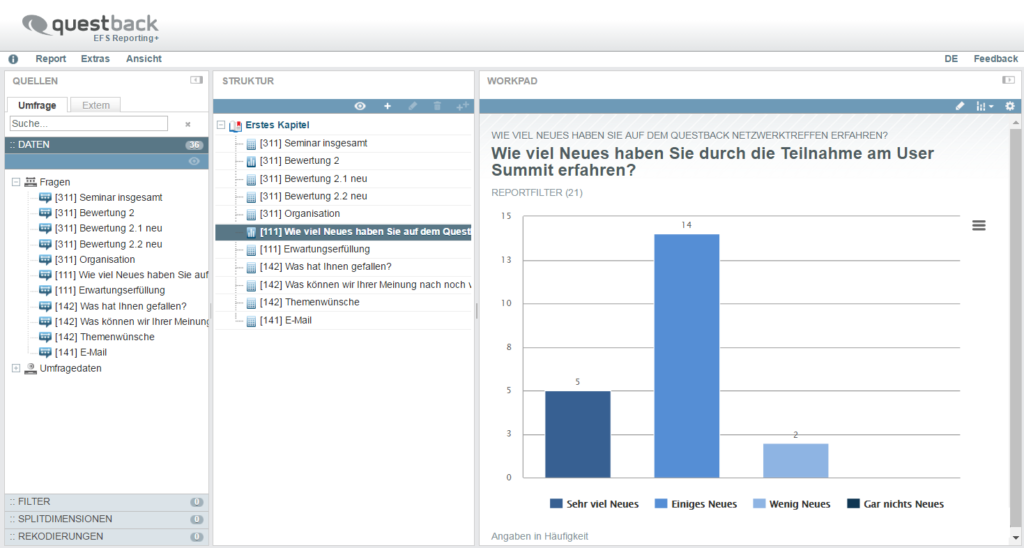Collapse the Workpad panel using its header icon
The width and height of the screenshot is (1024, 548).
tap(1008, 81)
